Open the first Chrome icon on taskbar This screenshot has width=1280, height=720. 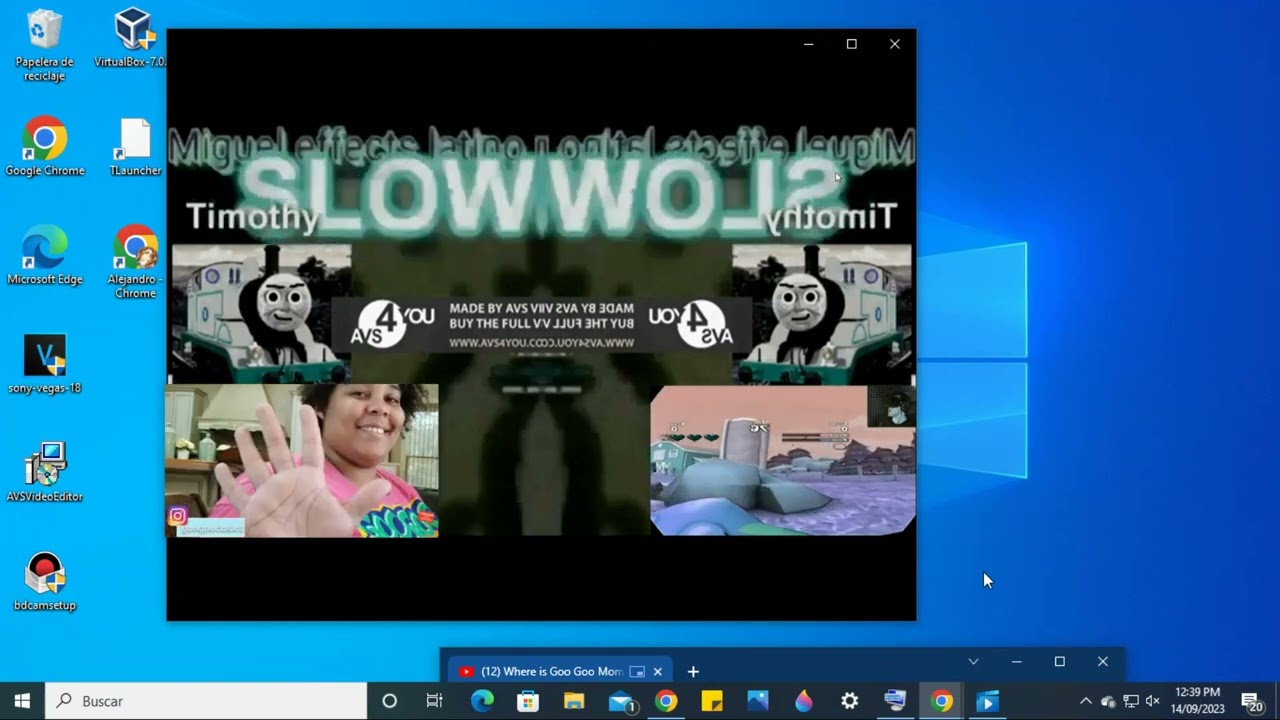[666, 701]
